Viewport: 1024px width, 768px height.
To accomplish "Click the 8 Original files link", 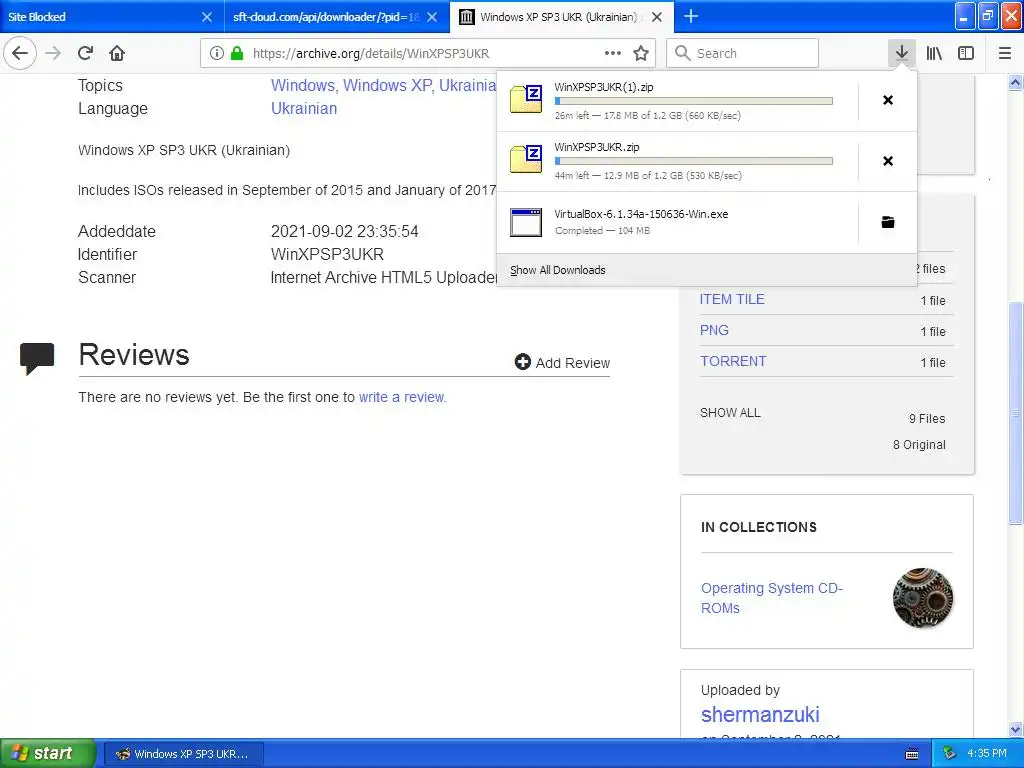I will (x=919, y=445).
